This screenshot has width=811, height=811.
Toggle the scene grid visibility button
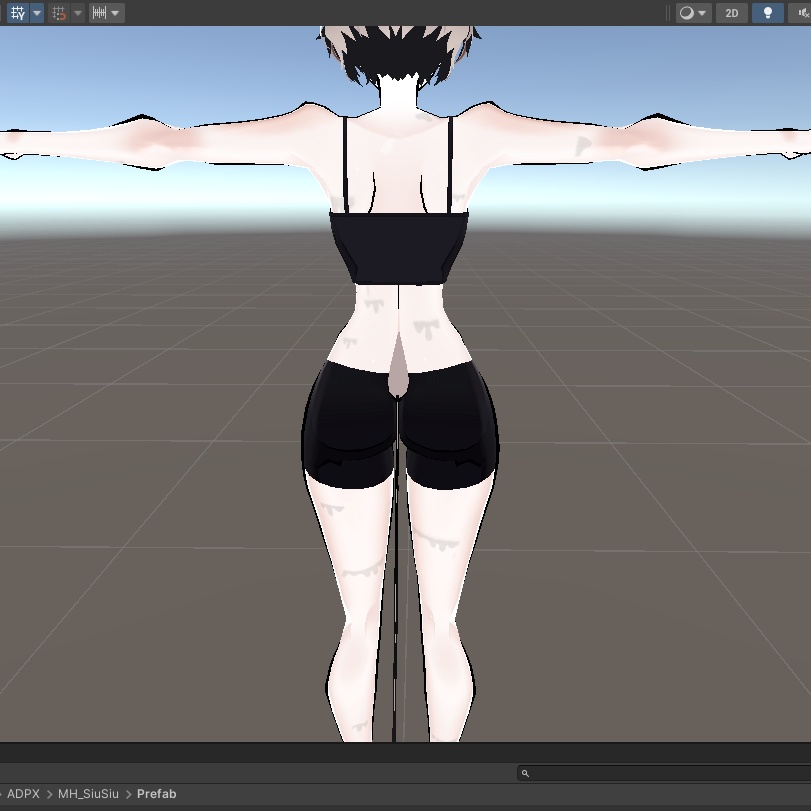point(18,13)
